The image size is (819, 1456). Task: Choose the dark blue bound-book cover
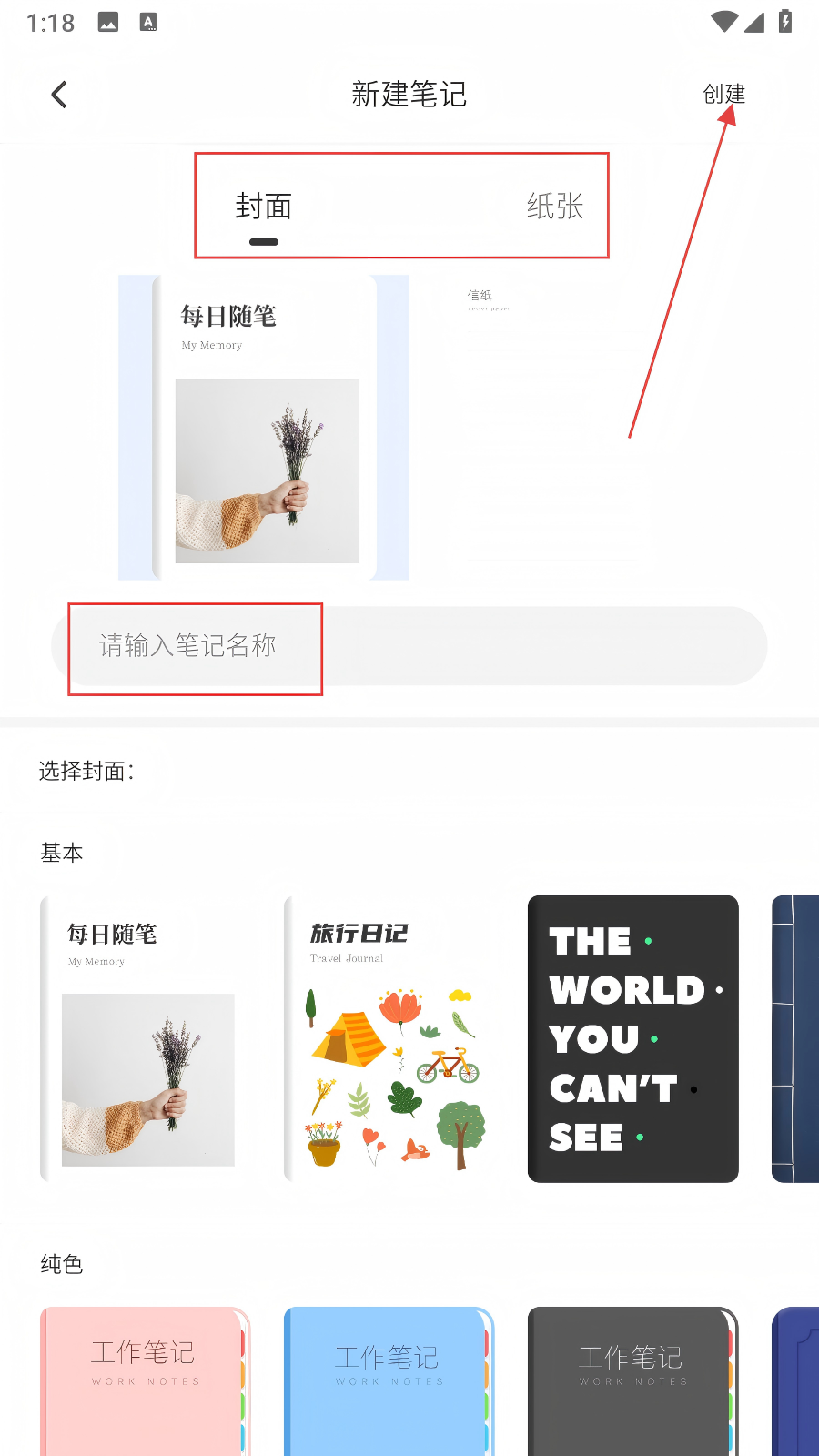(x=795, y=1039)
